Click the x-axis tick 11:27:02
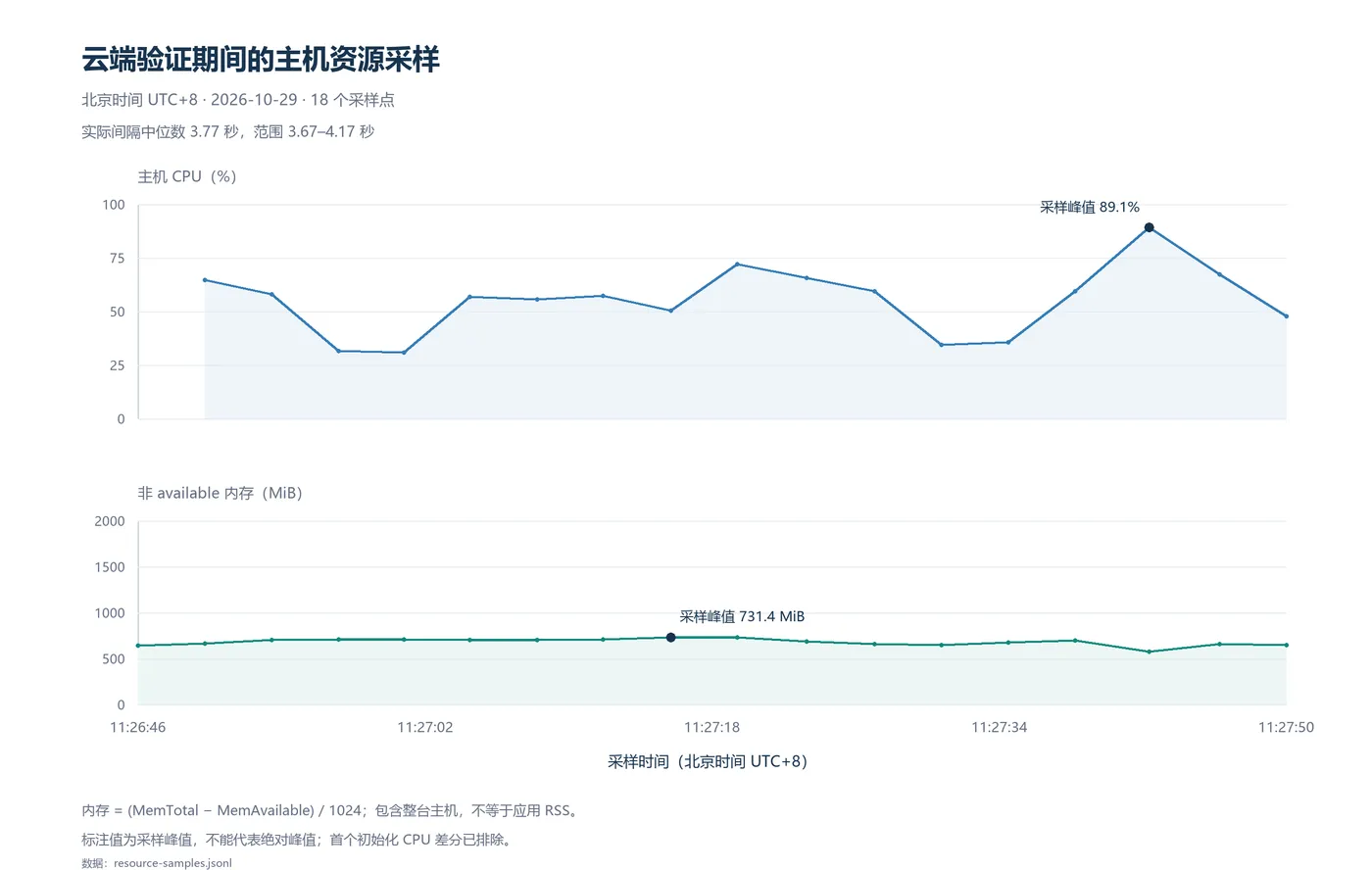 pos(425,727)
